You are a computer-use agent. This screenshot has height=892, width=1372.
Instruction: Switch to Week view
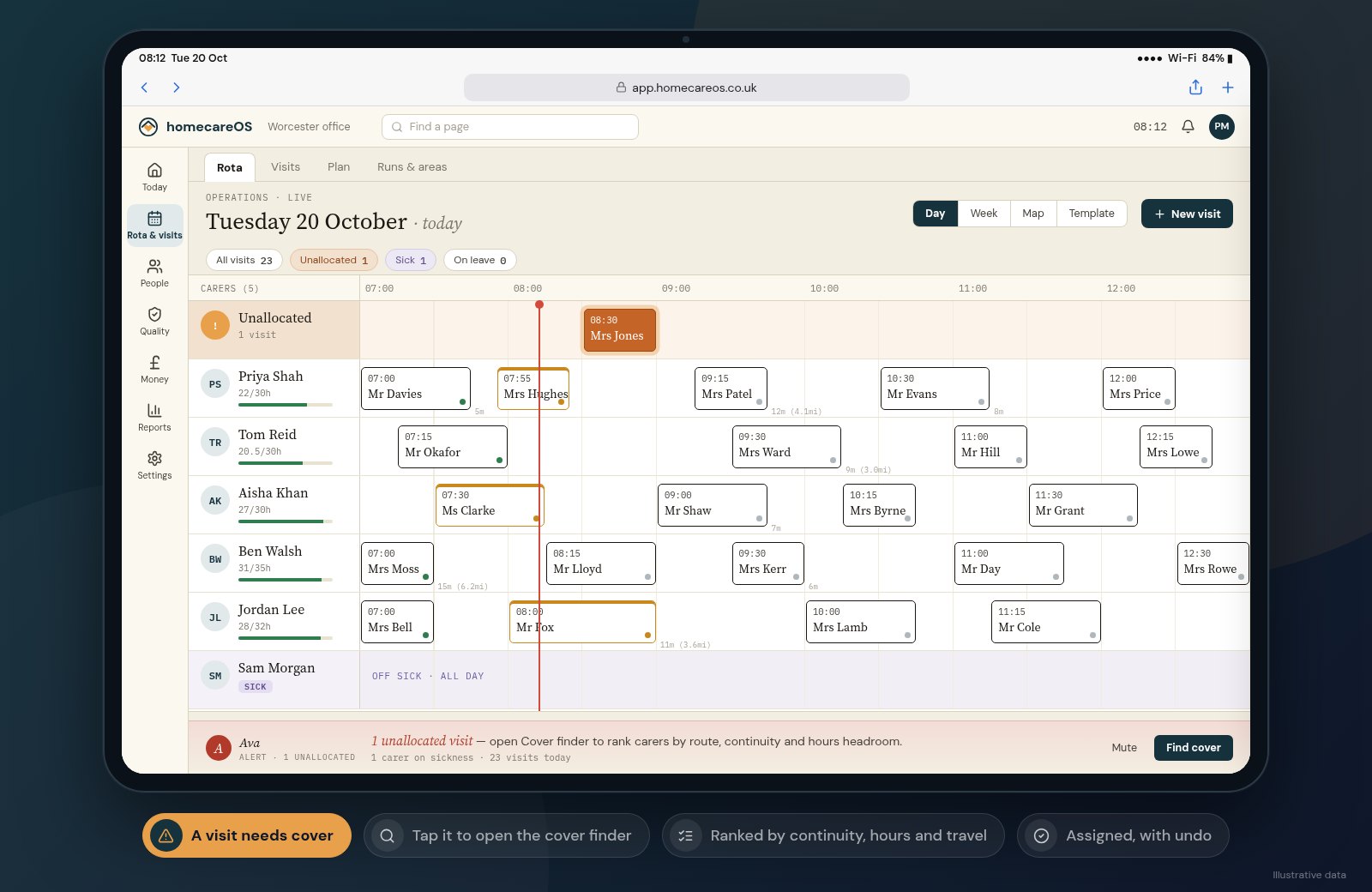[x=984, y=214]
